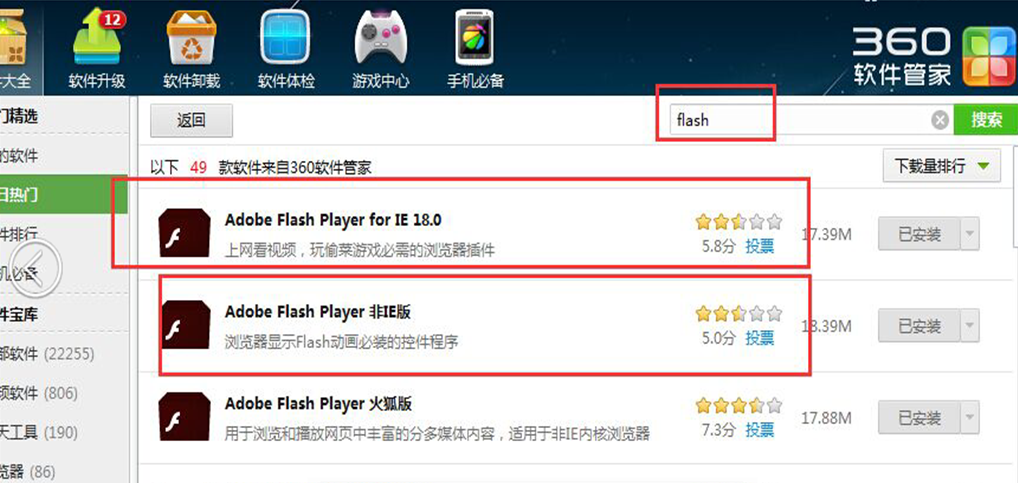1018x483 pixels.
Task: Click the green 搜索 search button
Action: [x=986, y=120]
